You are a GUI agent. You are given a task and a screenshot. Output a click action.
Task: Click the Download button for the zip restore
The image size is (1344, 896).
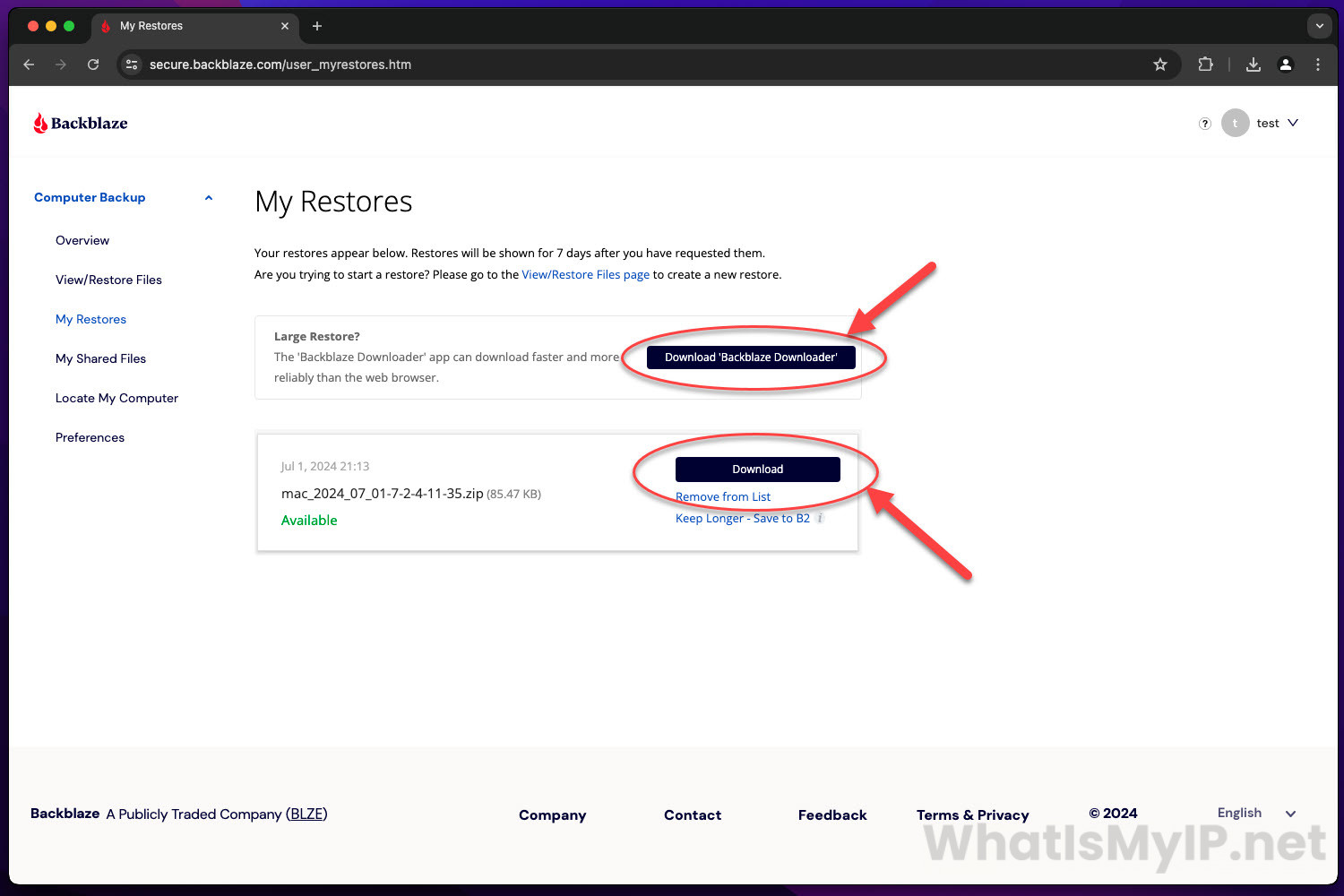point(758,469)
